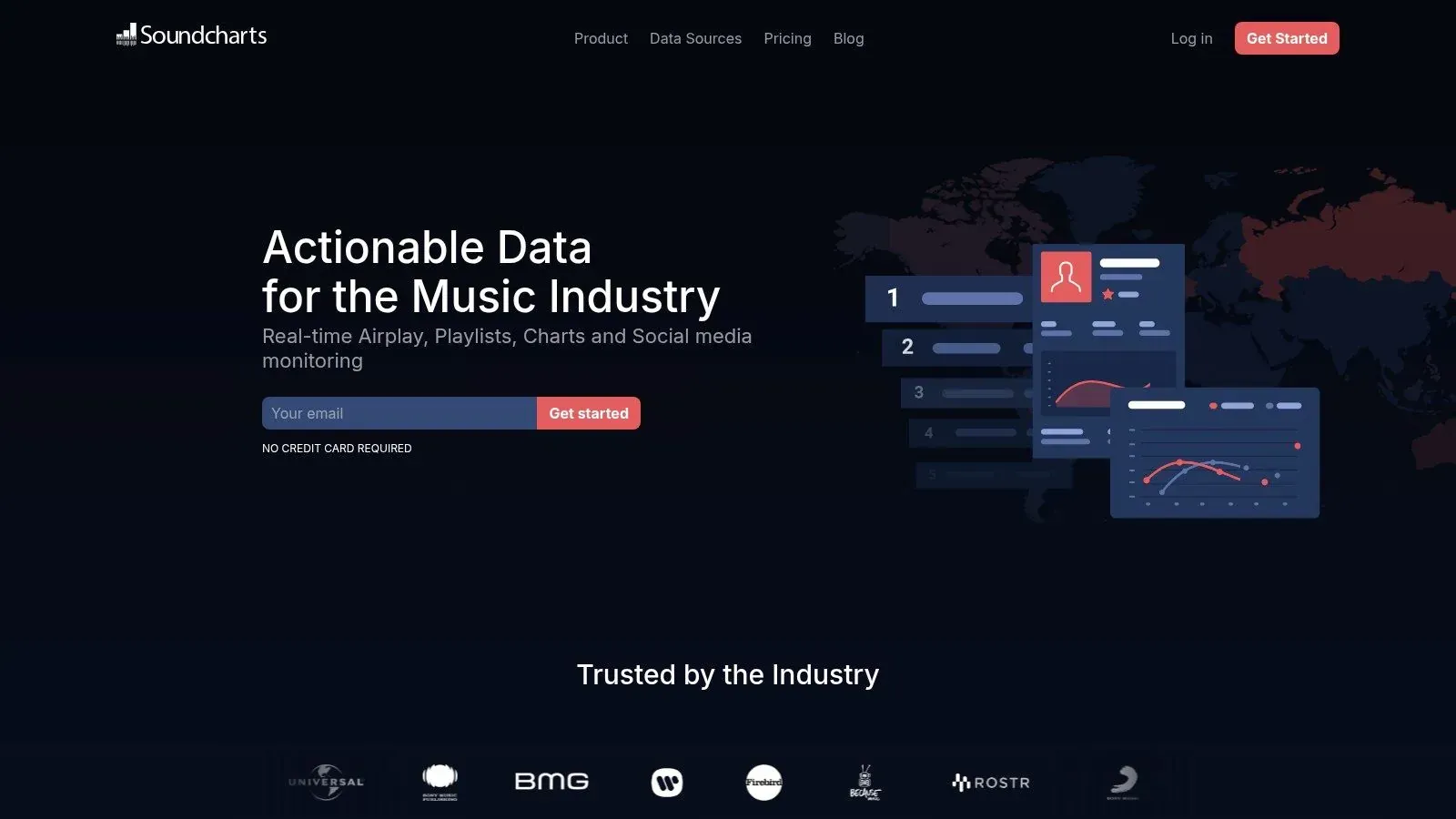Screen dimensions: 1456x819
Task: Click Get started beside the email field
Action: [589, 413]
